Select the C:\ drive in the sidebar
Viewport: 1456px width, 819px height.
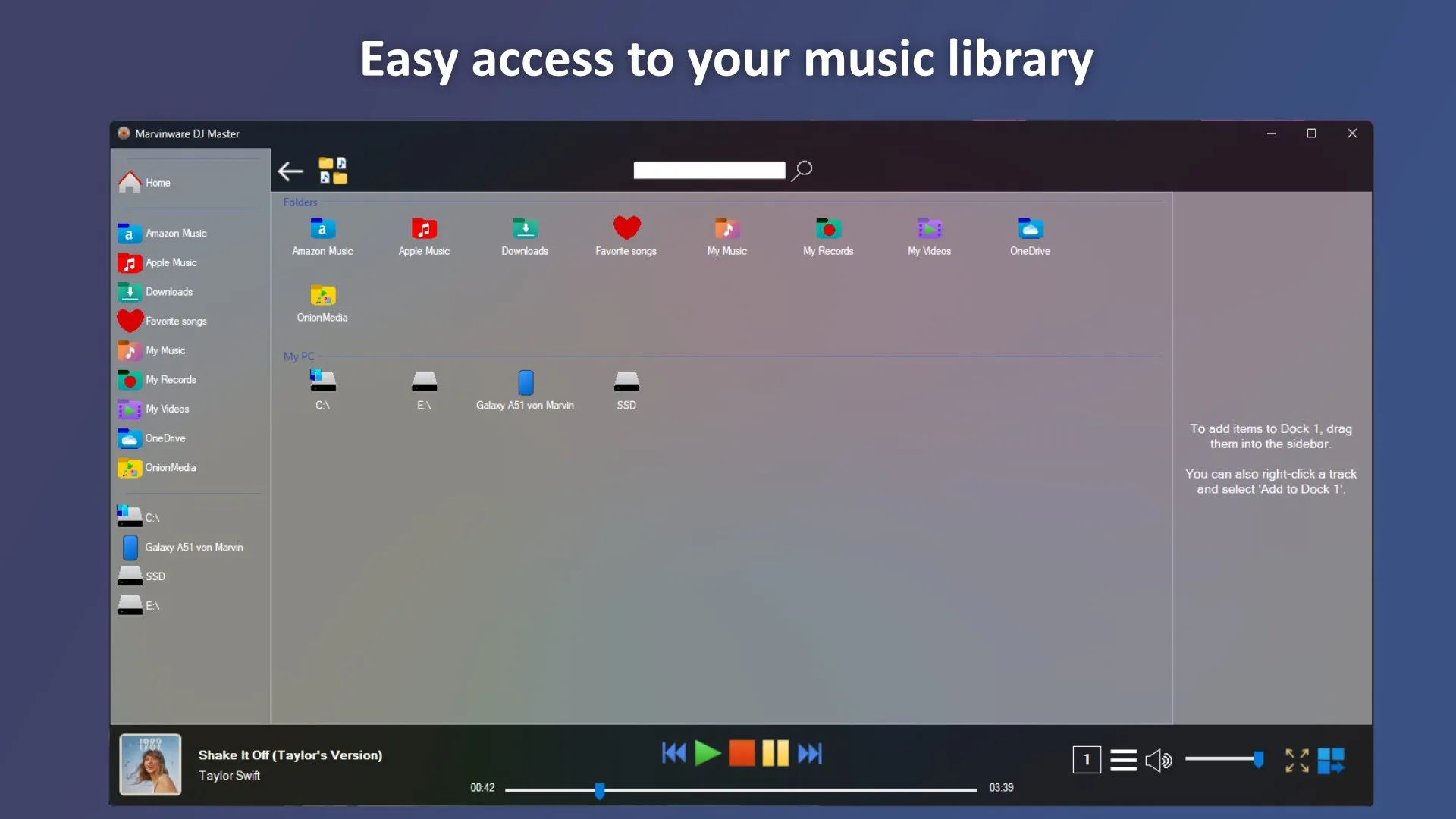coord(139,517)
